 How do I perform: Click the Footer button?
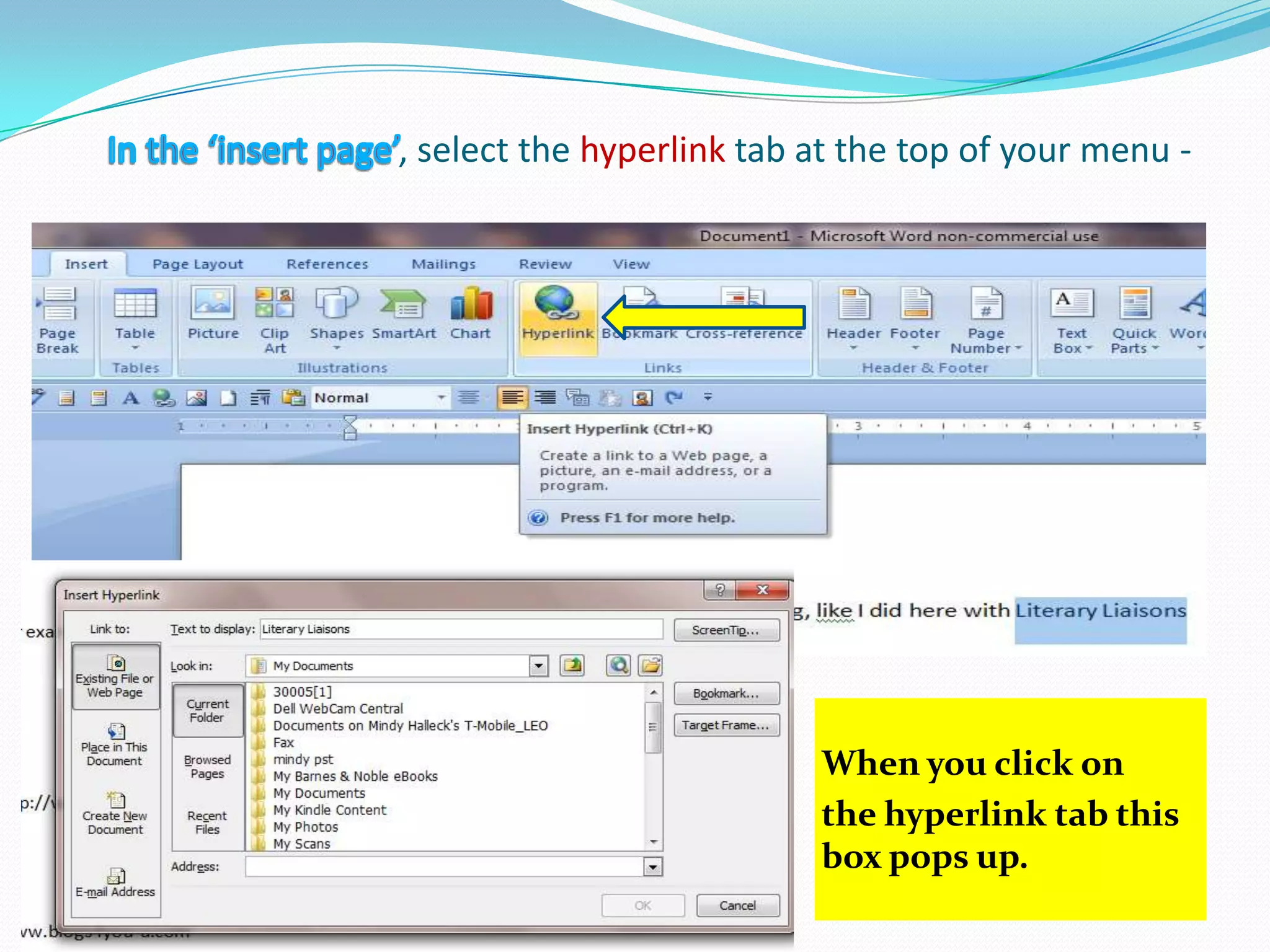[x=915, y=318]
